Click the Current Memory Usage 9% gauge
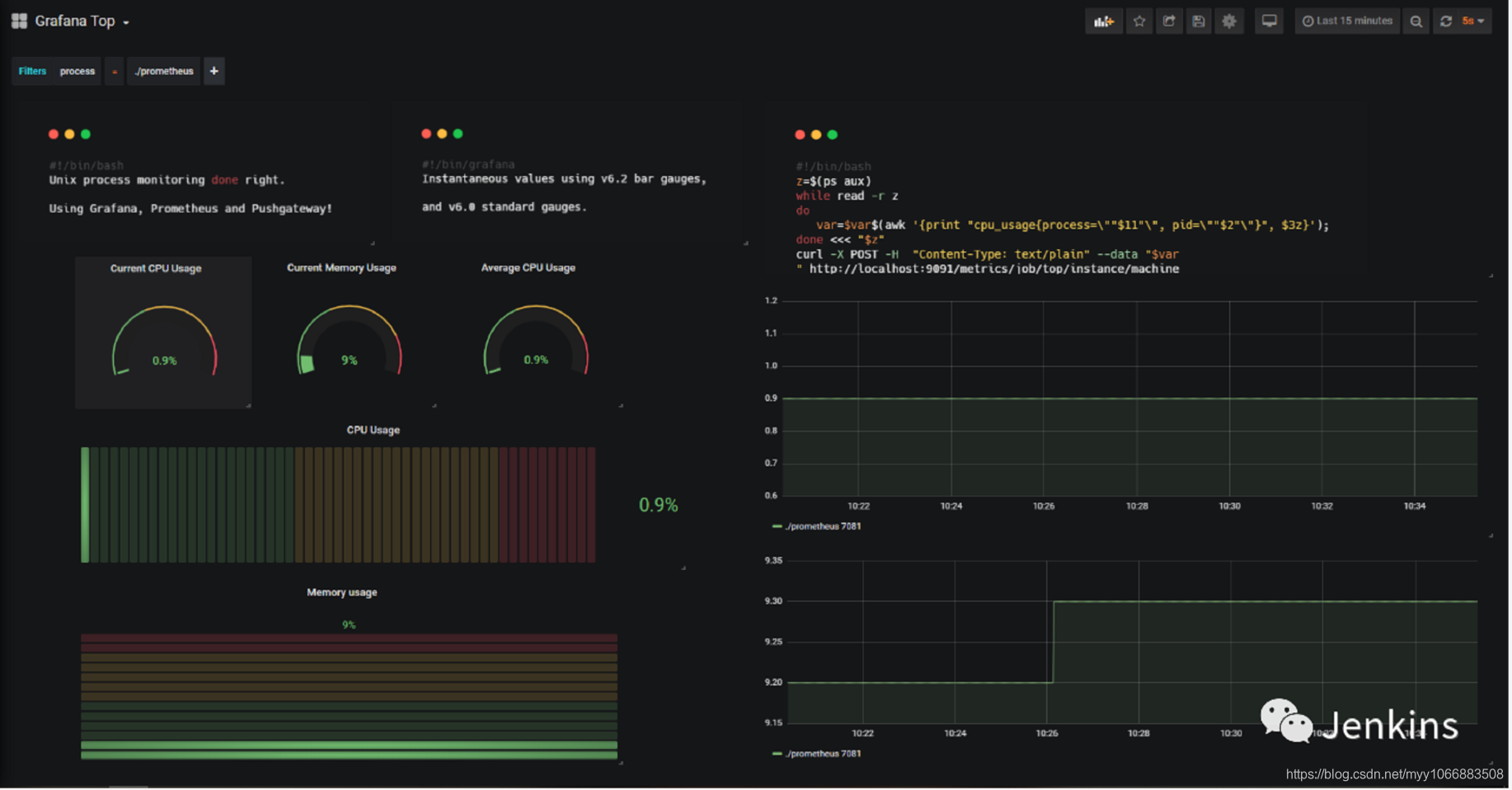The height and width of the screenshot is (790, 1512). pyautogui.click(x=350, y=341)
